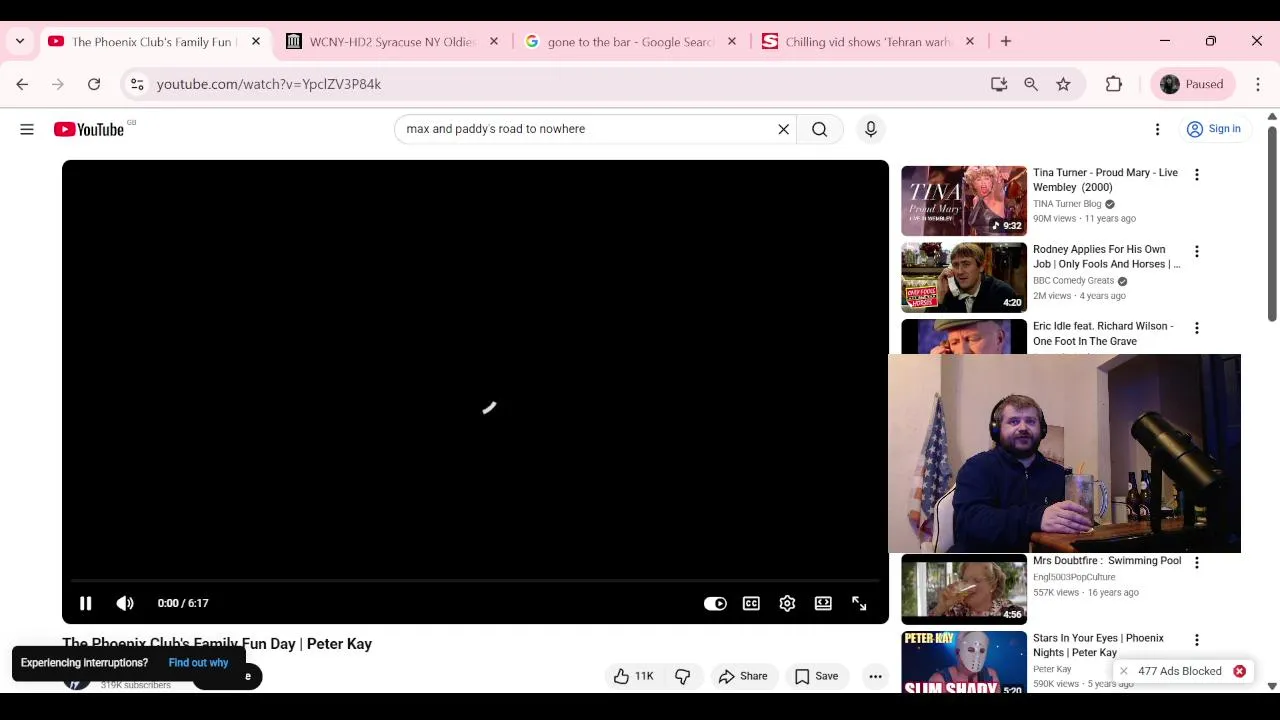Open the YouTube hamburger guide menu
This screenshot has height=720, width=1280.
[x=27, y=129]
